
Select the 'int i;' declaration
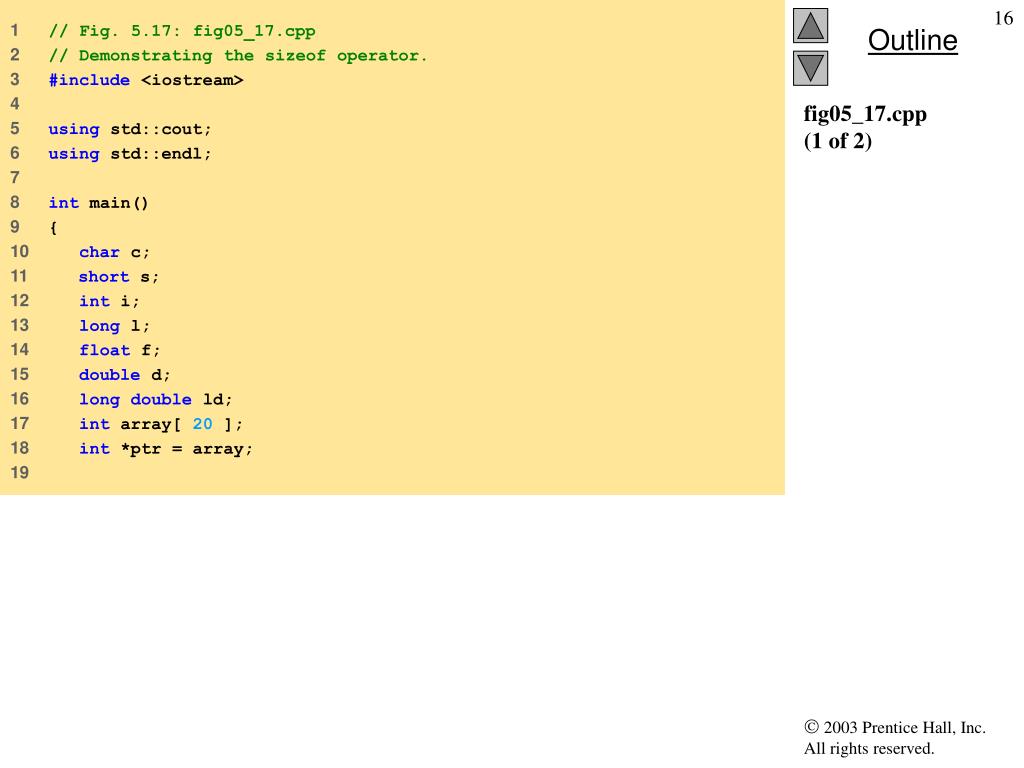pyautogui.click(x=109, y=301)
